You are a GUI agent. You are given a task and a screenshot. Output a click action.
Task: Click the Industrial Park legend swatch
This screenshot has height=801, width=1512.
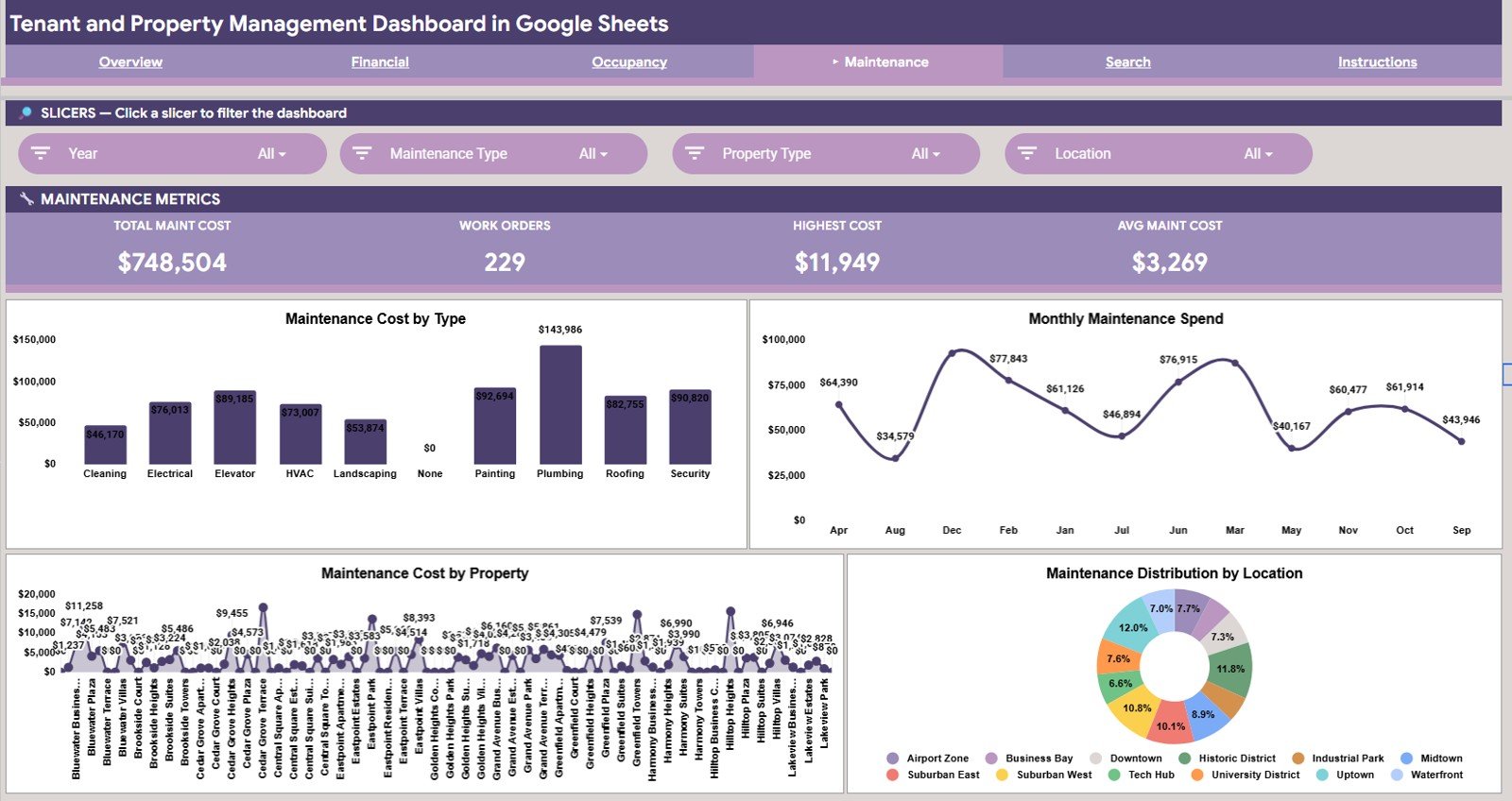(1298, 758)
